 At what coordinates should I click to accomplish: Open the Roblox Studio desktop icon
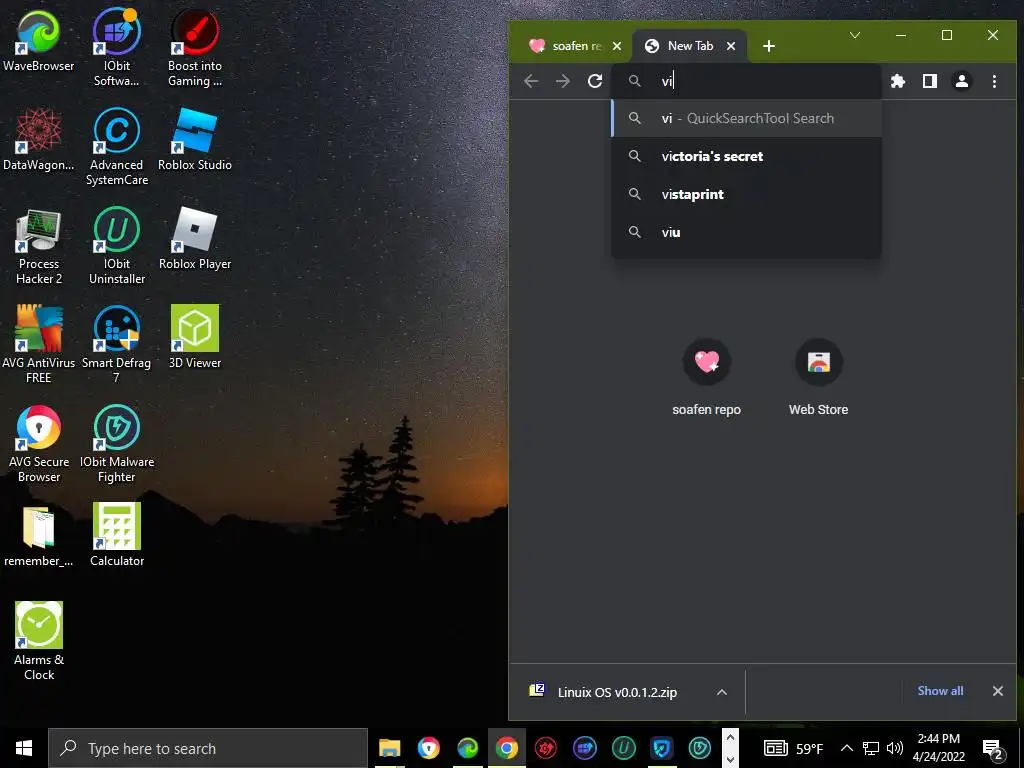point(195,140)
